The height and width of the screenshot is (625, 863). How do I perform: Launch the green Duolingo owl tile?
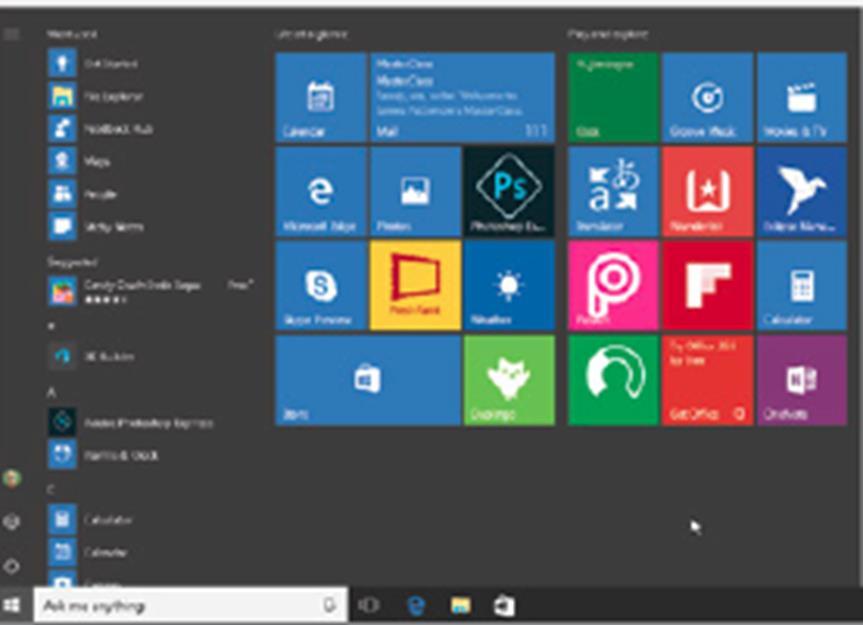pos(510,380)
